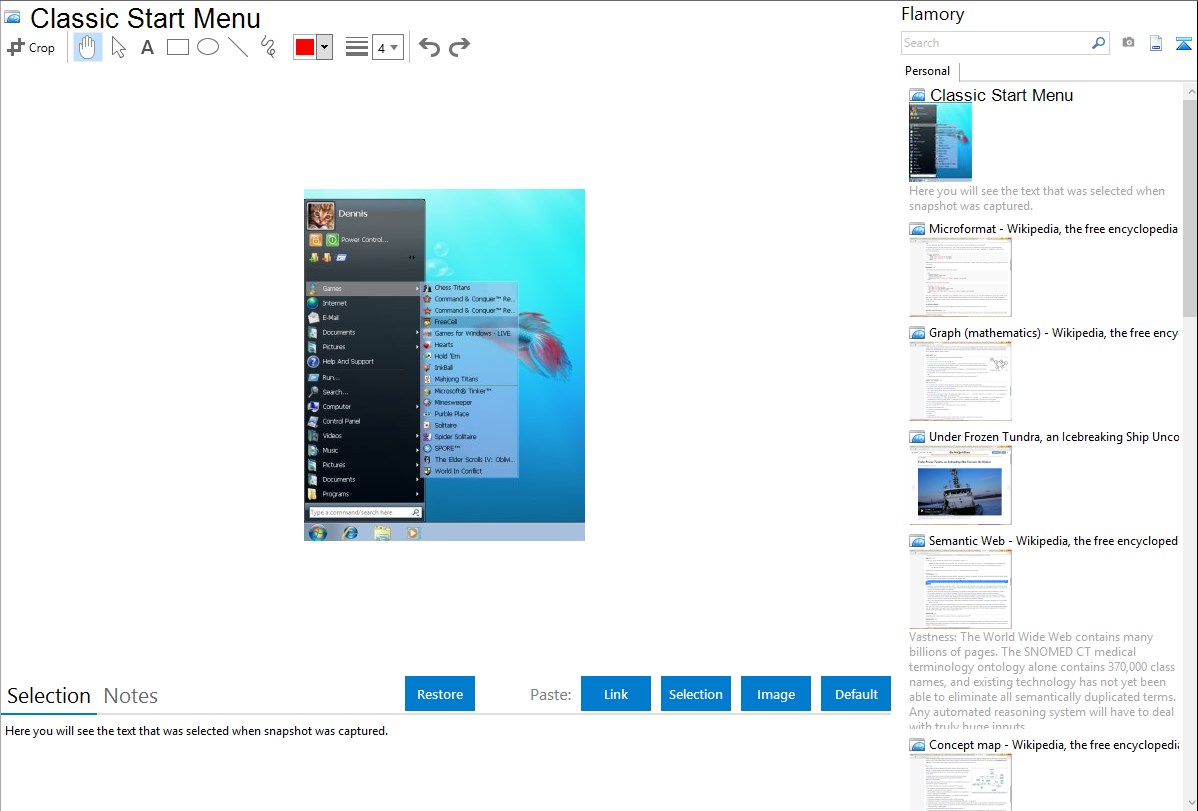Select the arrow pointer tool
The image size is (1198, 811).
coord(118,47)
